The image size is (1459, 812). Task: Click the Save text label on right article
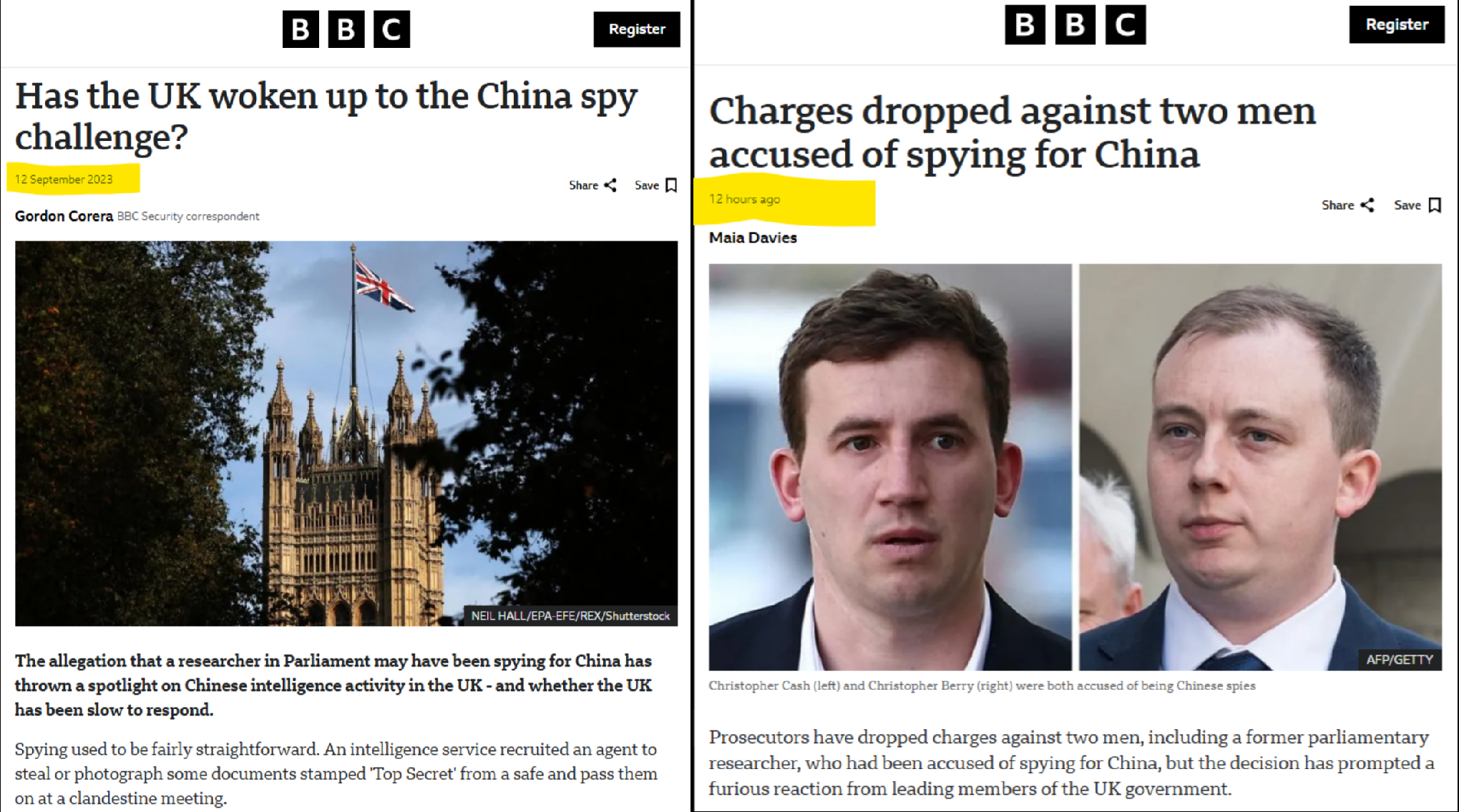point(1407,205)
